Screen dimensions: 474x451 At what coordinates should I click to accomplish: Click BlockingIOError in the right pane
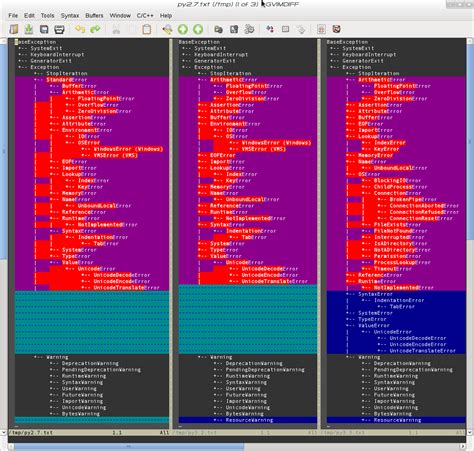coord(397,181)
